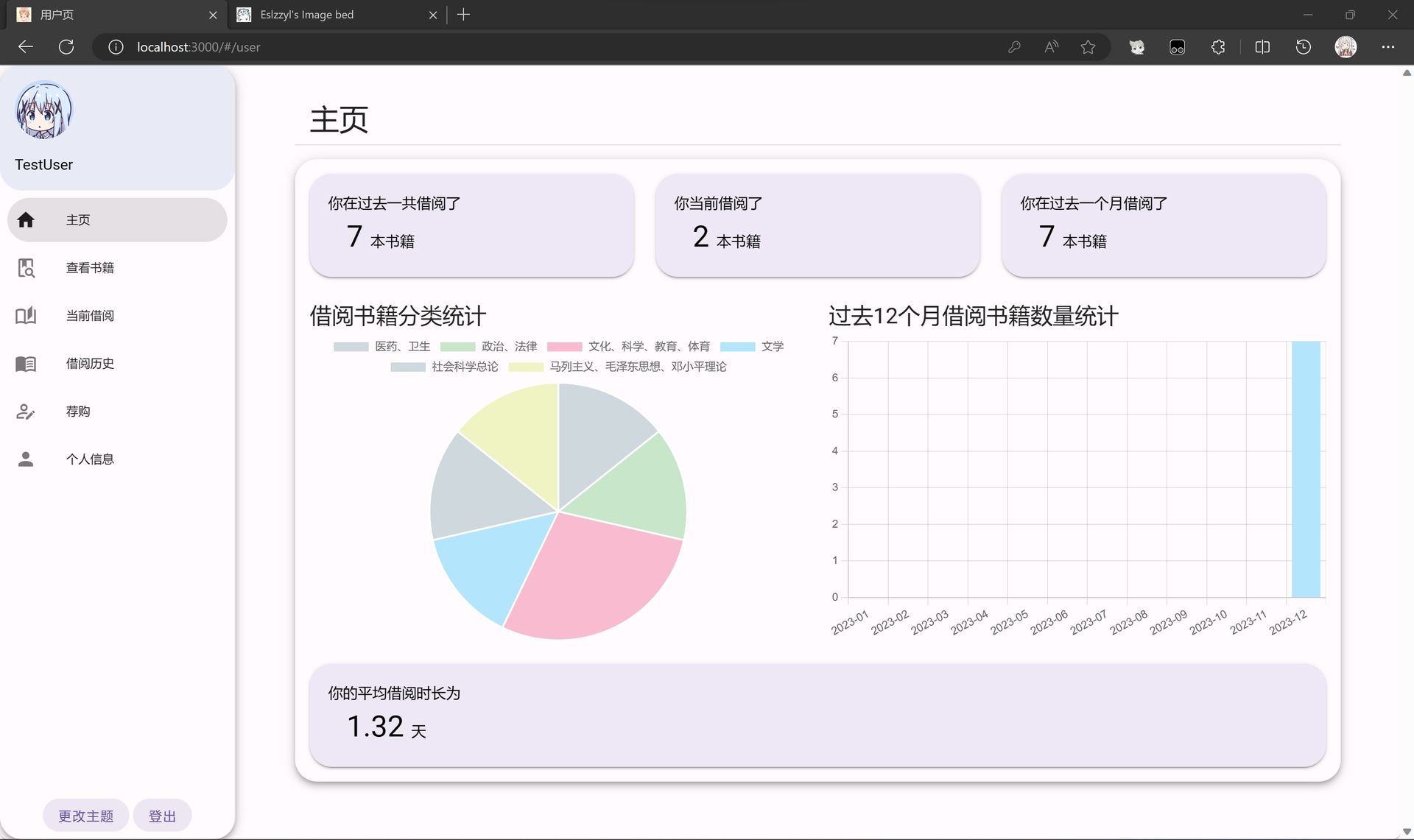Screen dimensions: 1414x840
Task: Click the 你在过去一个月借阅了 card
Action: [x=1164, y=225]
